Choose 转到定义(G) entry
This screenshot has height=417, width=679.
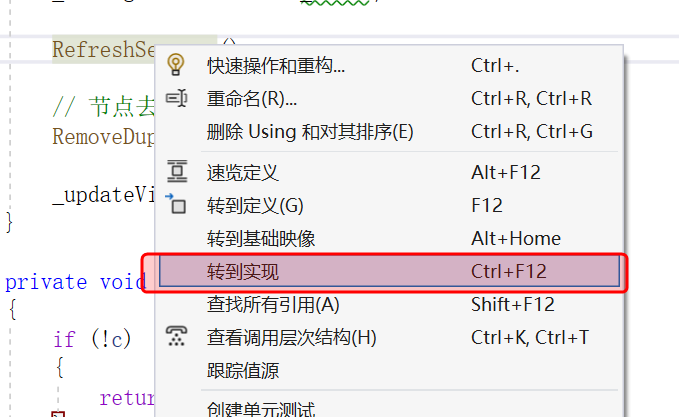pyautogui.click(x=389, y=205)
